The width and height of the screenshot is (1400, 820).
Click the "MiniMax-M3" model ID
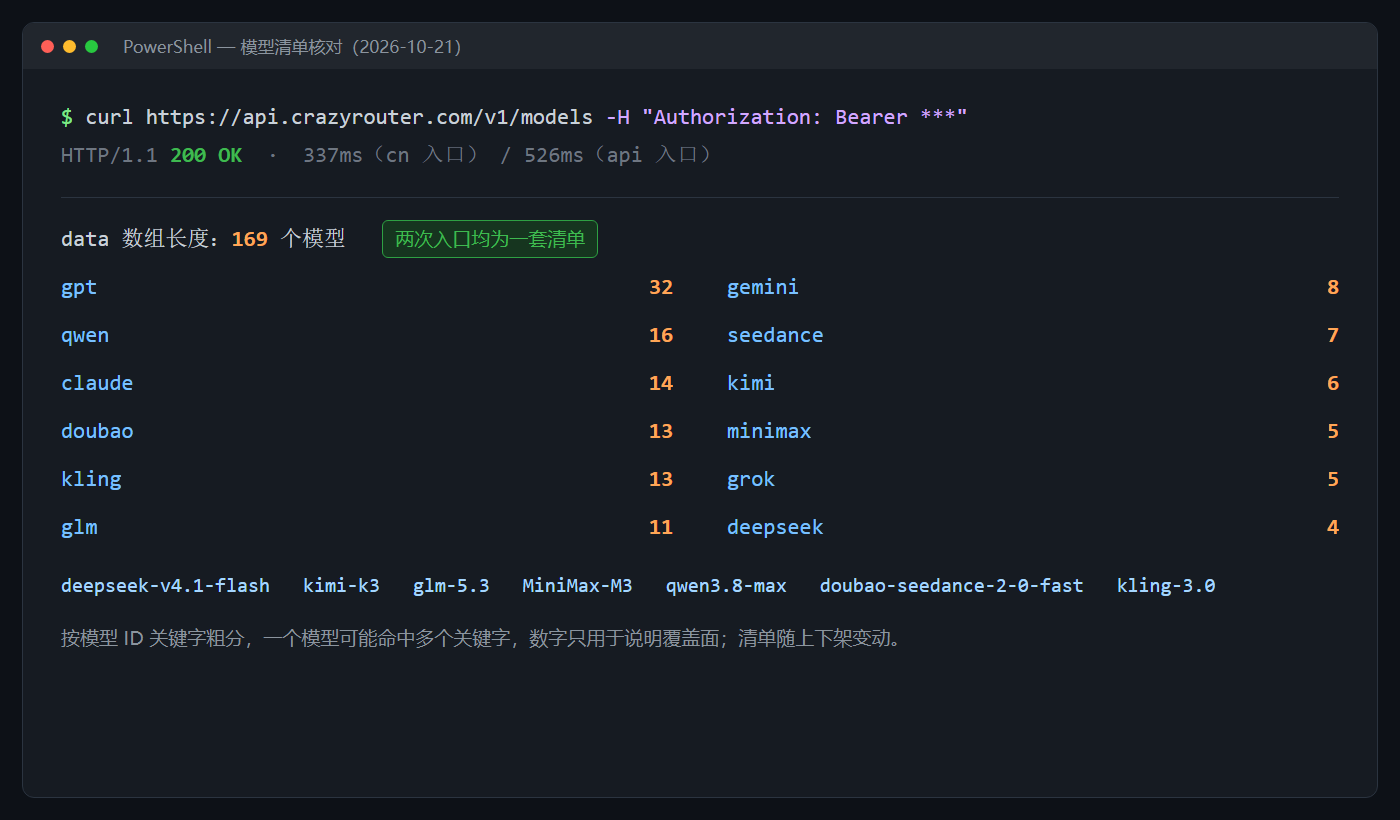click(x=577, y=586)
